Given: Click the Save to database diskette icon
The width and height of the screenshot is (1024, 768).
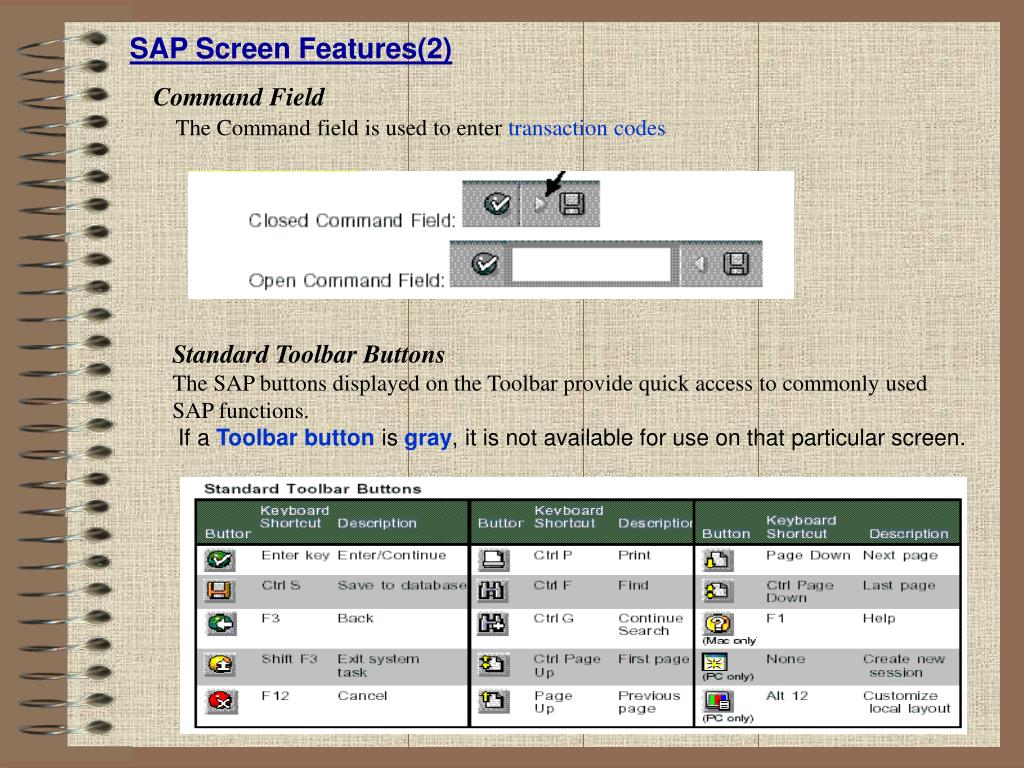Looking at the screenshot, I should pyautogui.click(x=219, y=590).
